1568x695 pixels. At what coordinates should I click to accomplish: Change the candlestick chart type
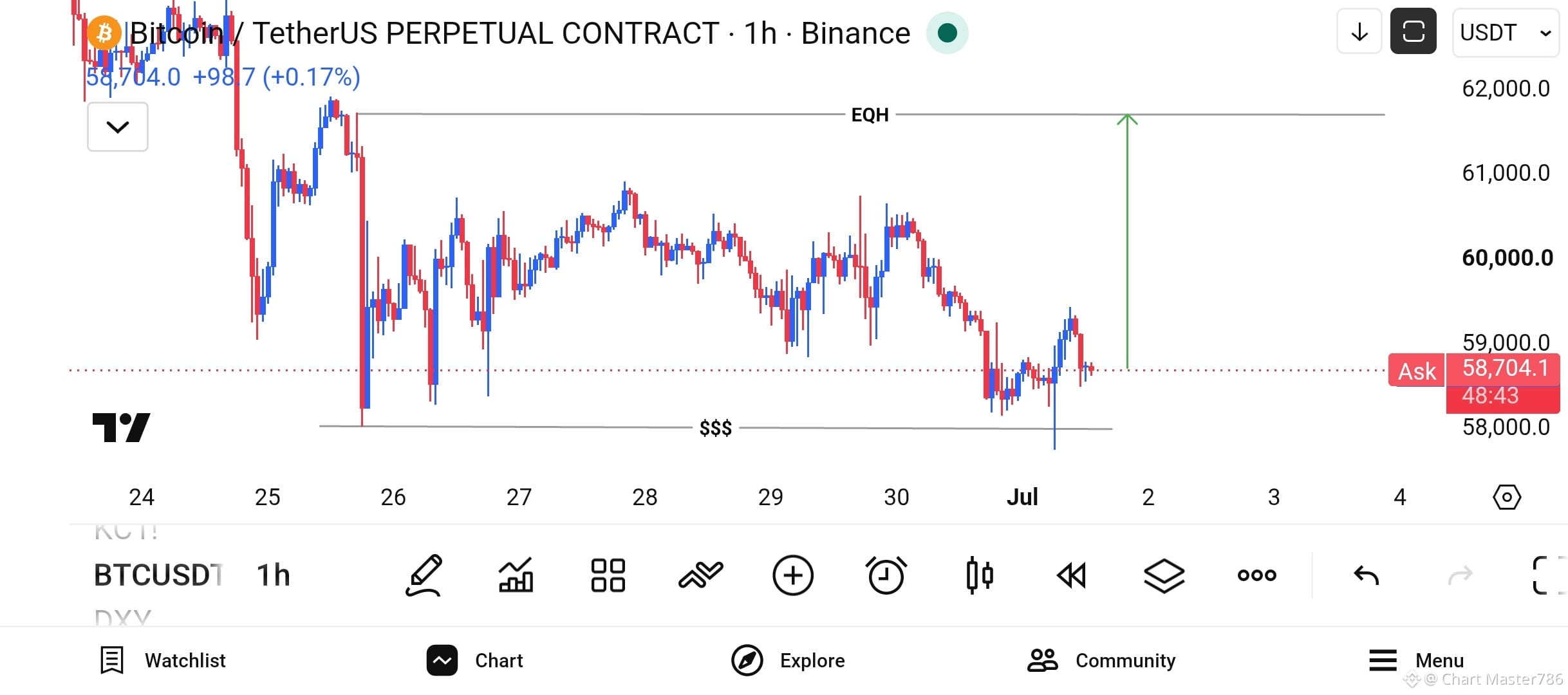tap(980, 575)
